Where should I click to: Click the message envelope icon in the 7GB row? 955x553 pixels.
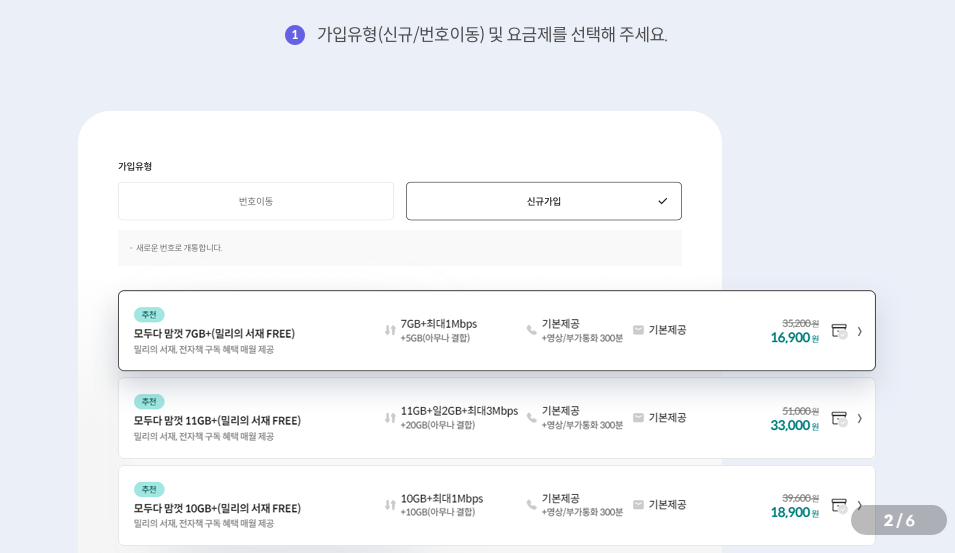[x=638, y=330]
